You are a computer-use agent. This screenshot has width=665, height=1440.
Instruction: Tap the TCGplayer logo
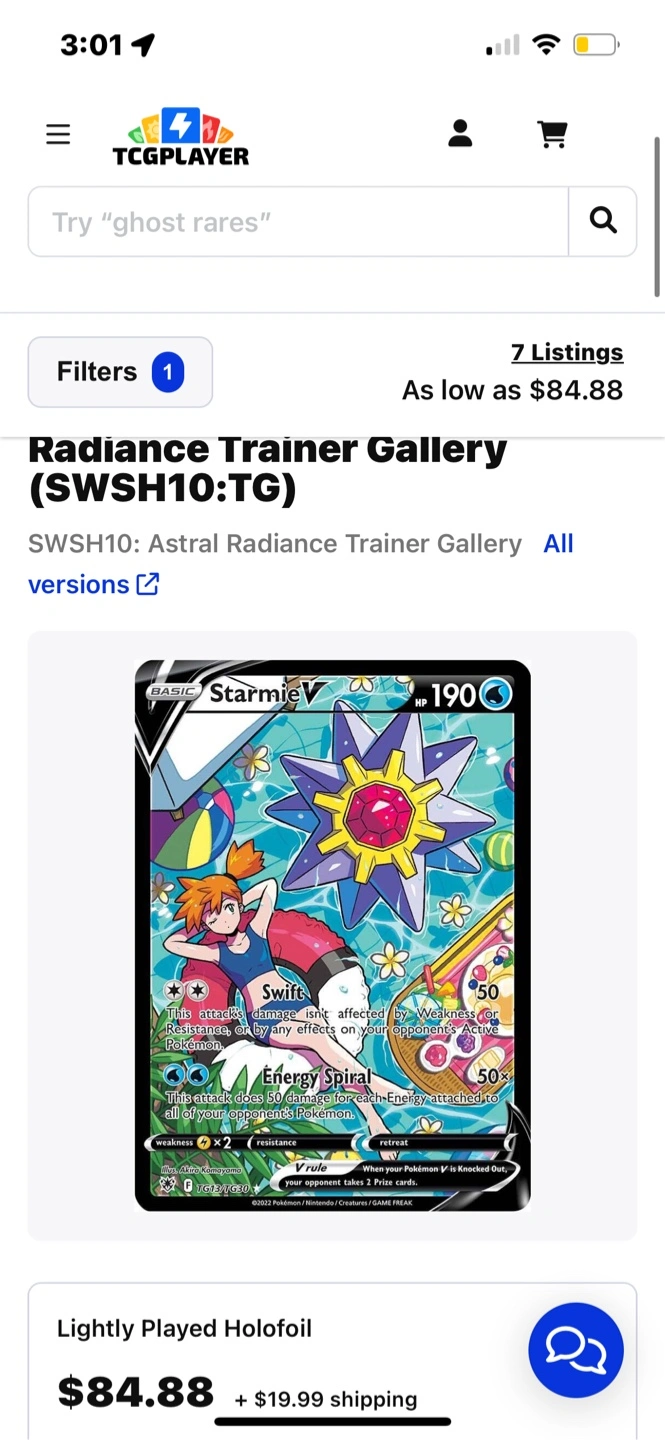click(x=181, y=136)
